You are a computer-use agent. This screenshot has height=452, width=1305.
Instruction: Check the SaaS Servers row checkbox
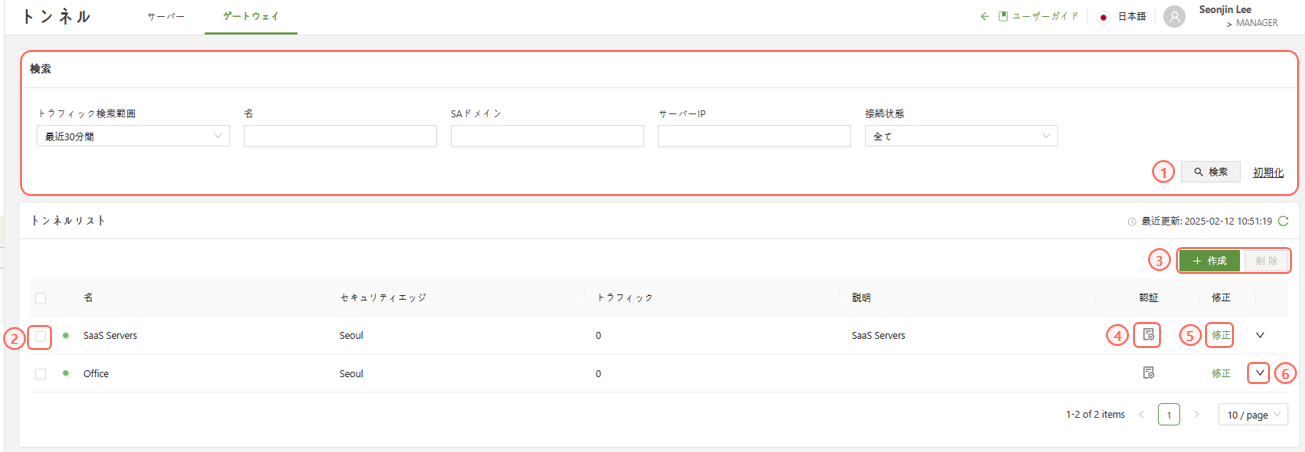point(41,336)
